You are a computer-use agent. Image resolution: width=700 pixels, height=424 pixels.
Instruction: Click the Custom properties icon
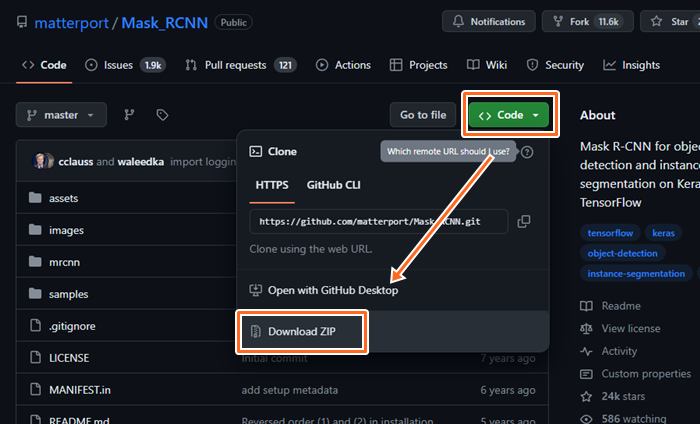(586, 374)
